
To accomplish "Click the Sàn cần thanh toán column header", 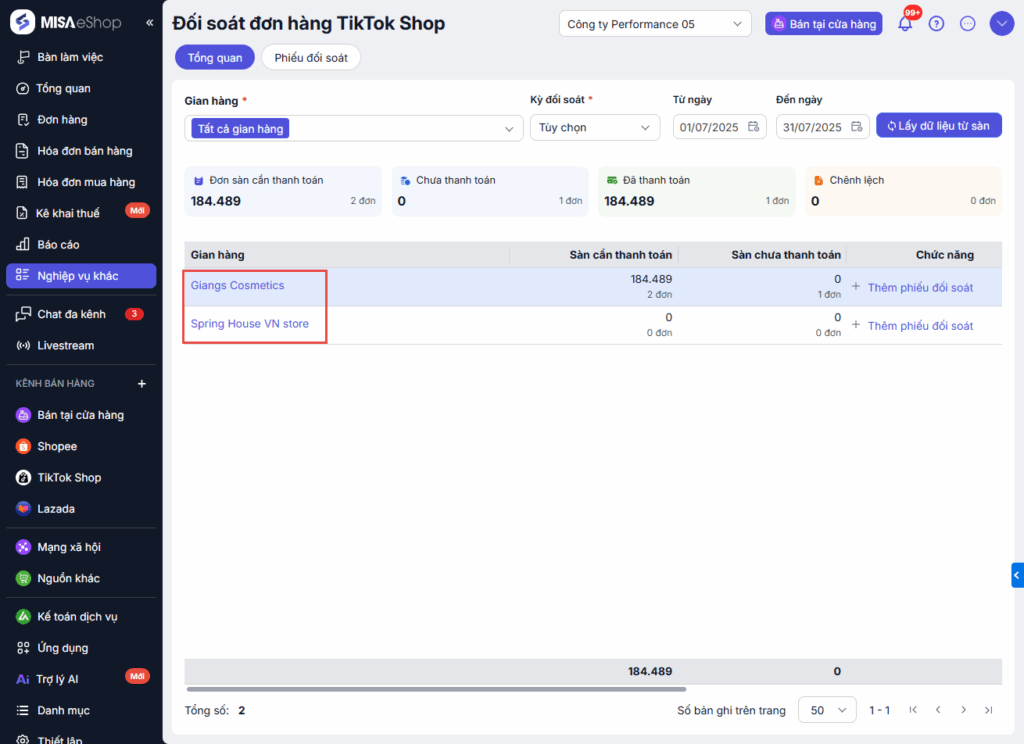I will [620, 255].
